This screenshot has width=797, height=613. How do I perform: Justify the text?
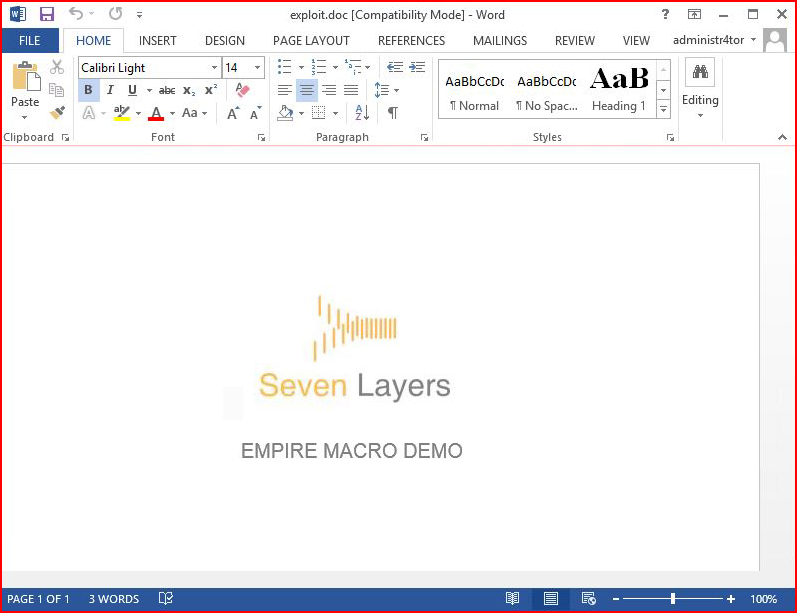351,90
